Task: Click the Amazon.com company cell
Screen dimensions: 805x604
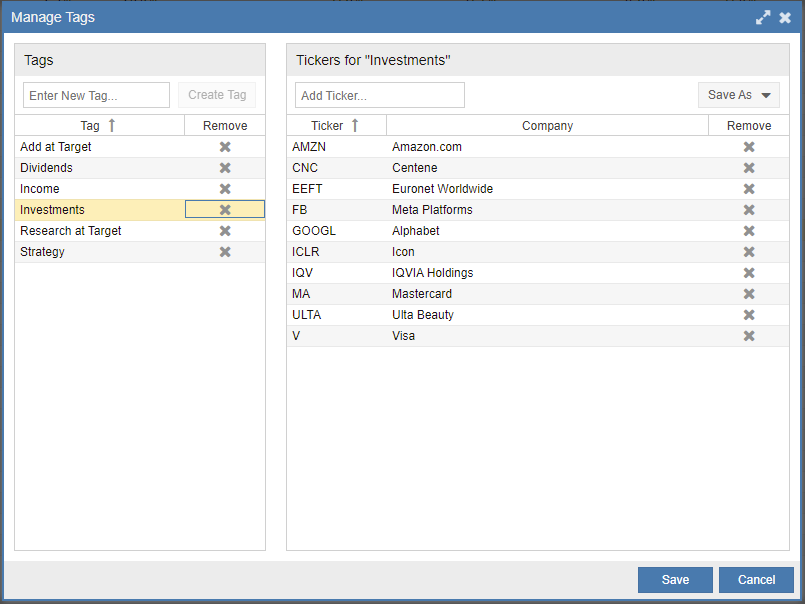Action: click(x=547, y=147)
